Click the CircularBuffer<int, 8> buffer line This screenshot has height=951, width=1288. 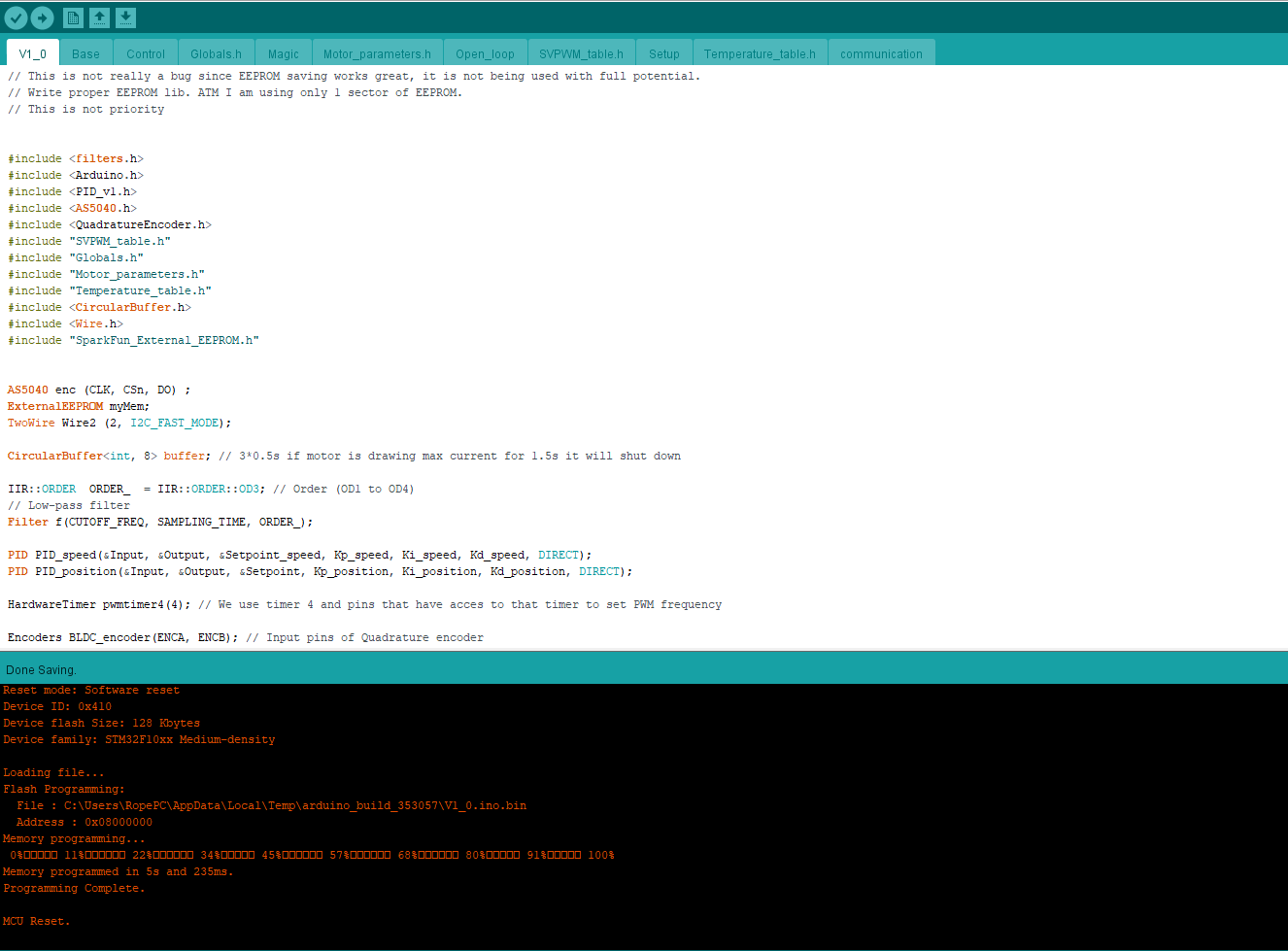point(345,456)
